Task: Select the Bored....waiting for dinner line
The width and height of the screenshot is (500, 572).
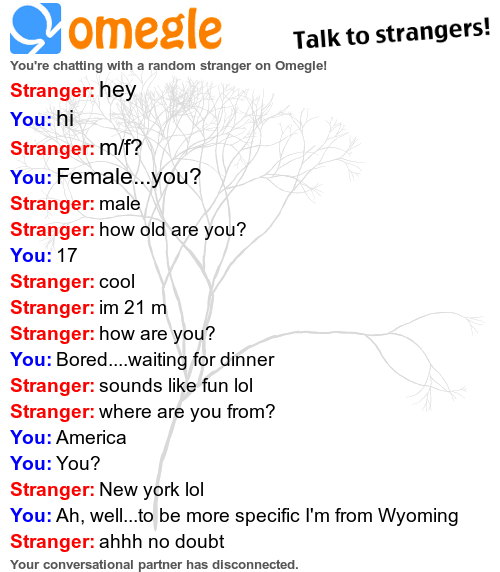Action: pyautogui.click(x=142, y=360)
